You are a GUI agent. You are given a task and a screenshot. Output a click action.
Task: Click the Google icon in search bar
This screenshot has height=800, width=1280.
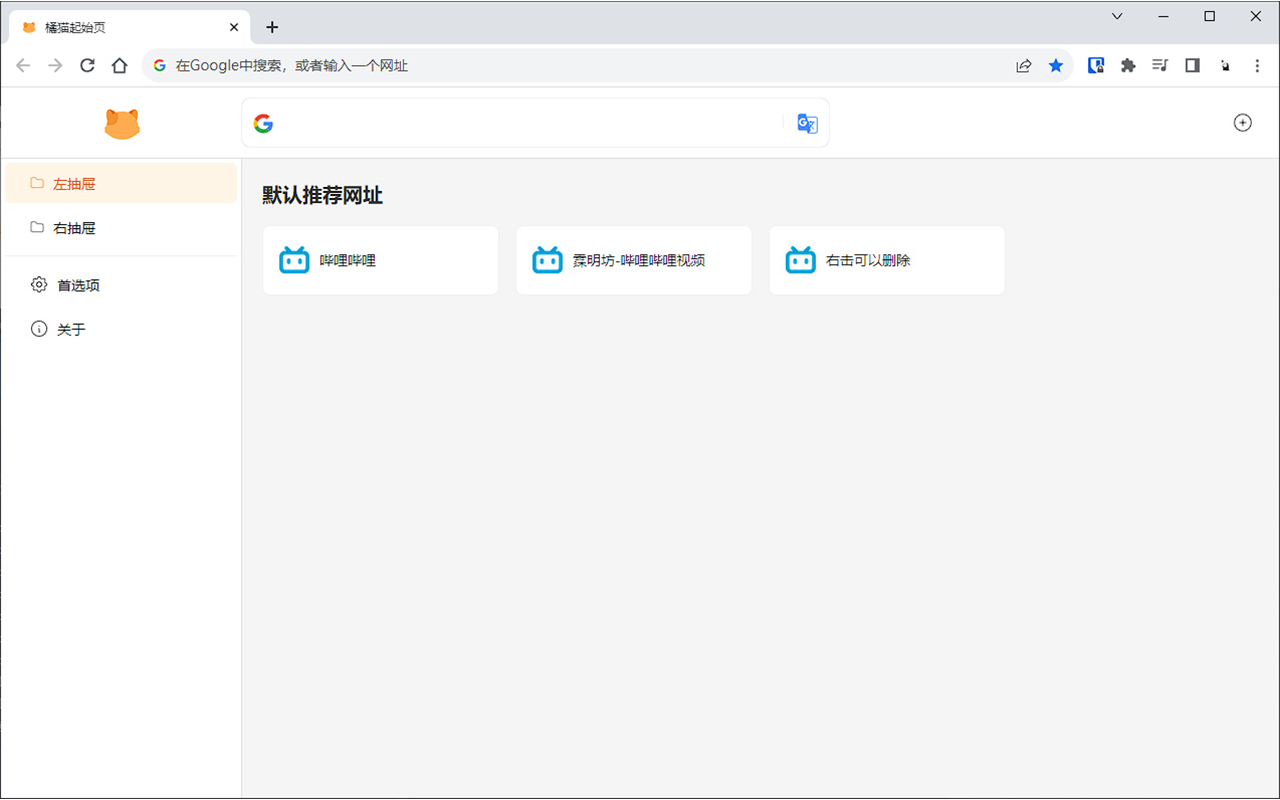click(263, 123)
